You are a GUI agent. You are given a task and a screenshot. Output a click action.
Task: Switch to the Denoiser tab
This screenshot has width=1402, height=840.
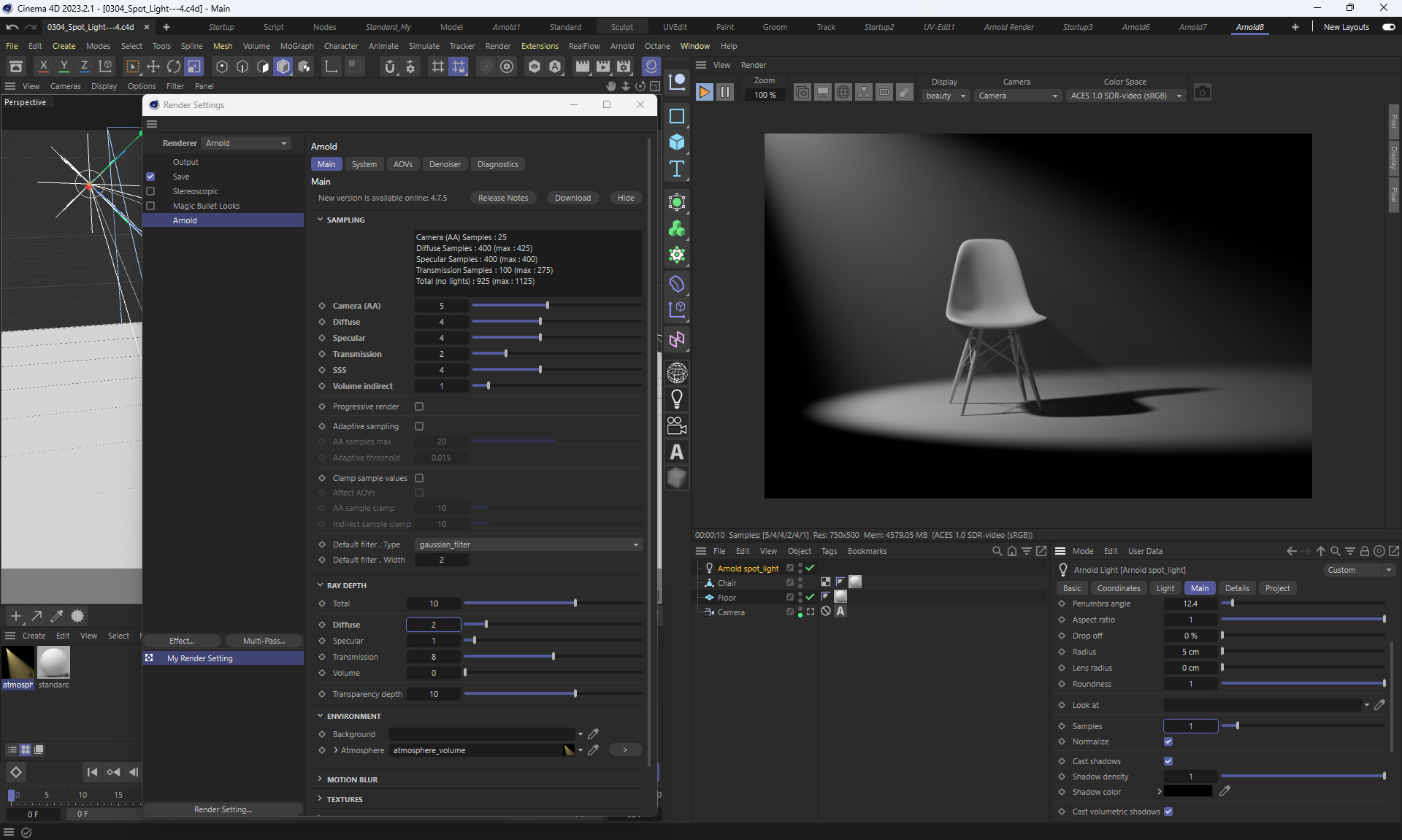[x=445, y=164]
